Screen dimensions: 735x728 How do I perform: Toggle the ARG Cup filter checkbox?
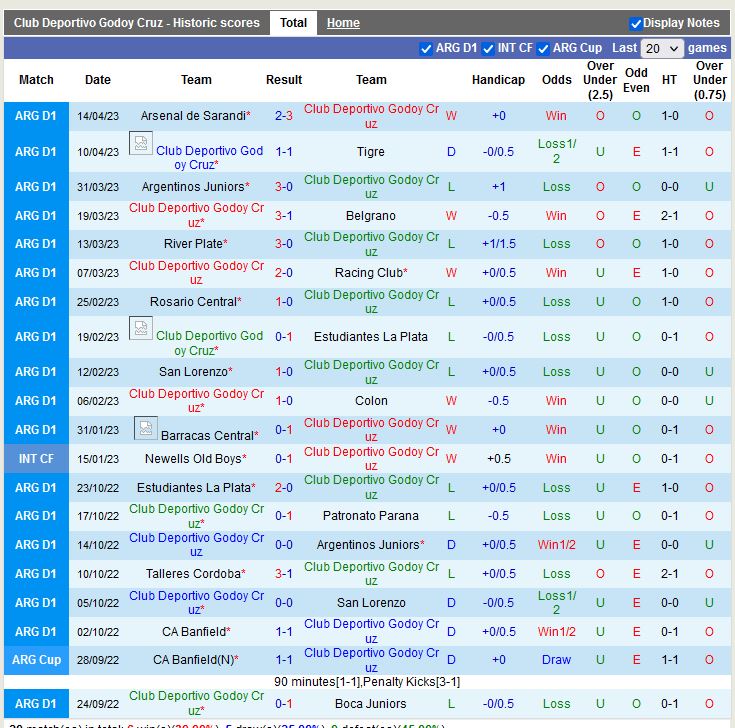click(x=543, y=48)
